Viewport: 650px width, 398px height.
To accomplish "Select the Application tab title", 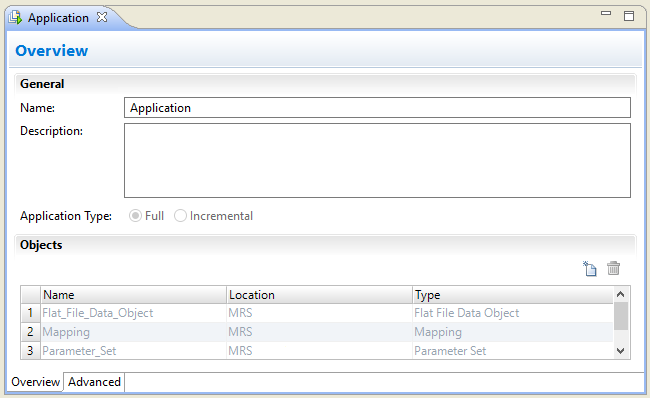I will coord(58,18).
